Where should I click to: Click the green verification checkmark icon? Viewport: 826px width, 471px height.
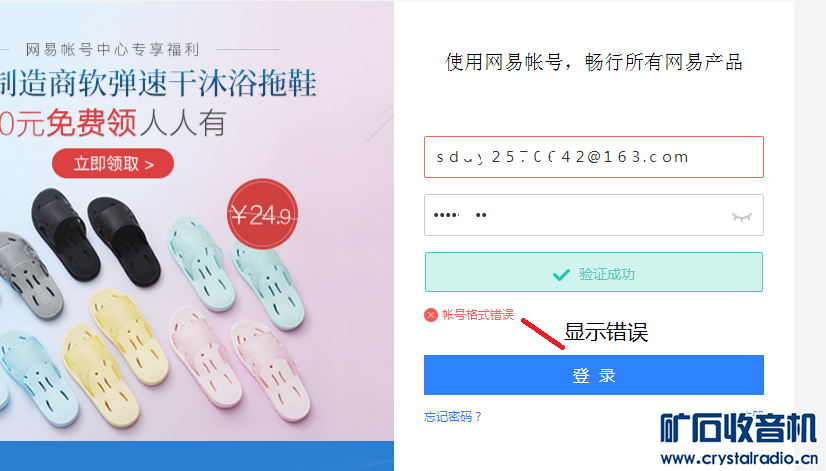(x=562, y=274)
